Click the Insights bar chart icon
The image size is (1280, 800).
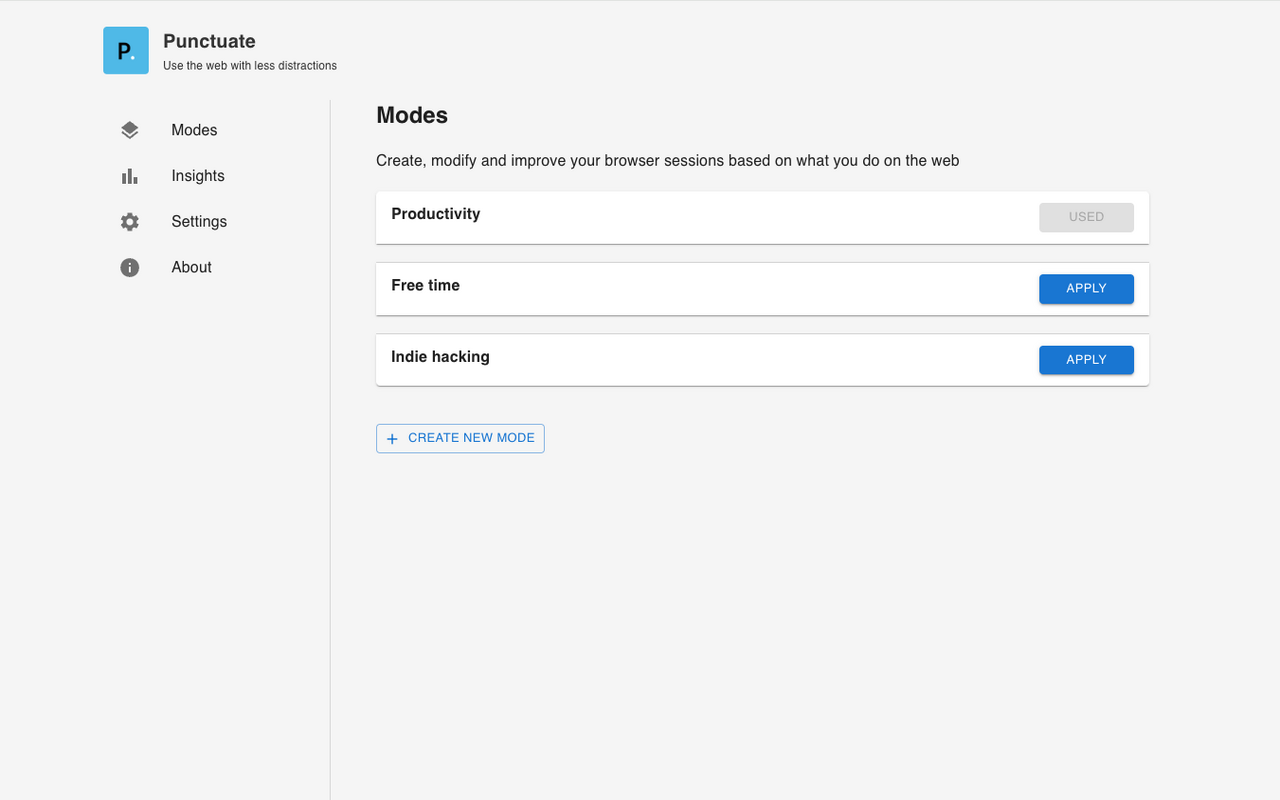pyautogui.click(x=130, y=176)
